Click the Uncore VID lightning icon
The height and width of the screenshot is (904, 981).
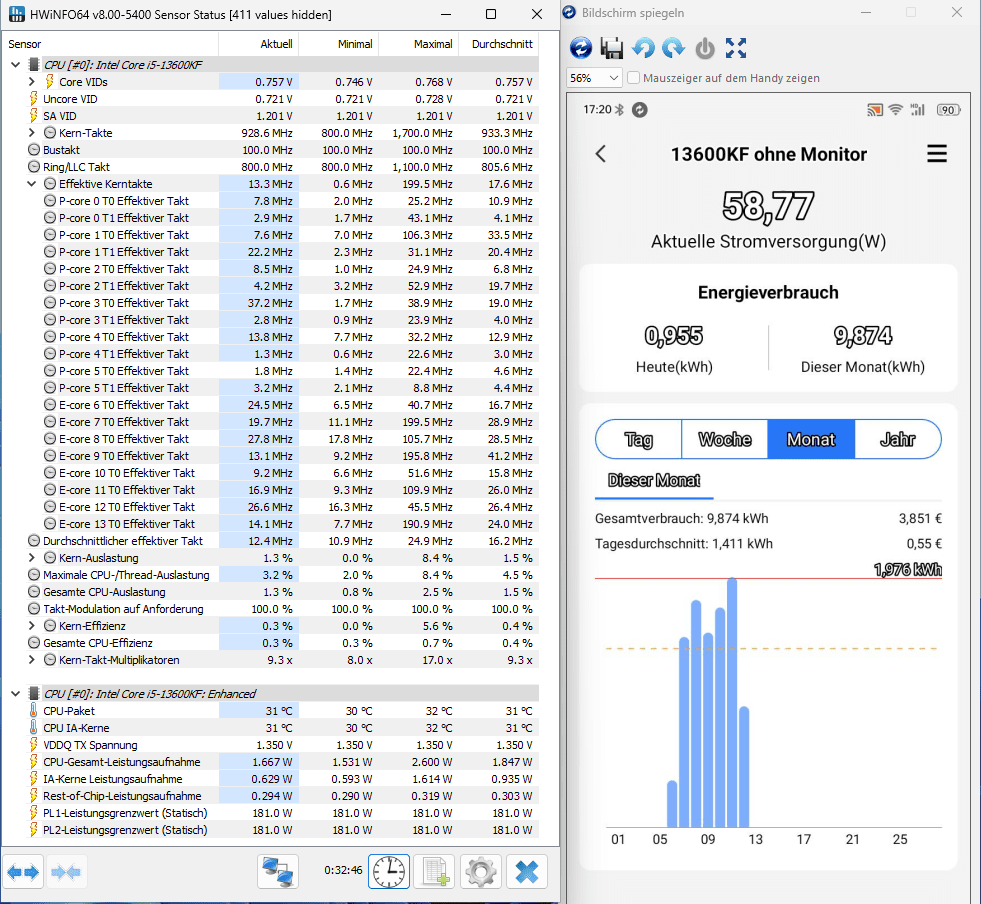pyautogui.click(x=34, y=99)
